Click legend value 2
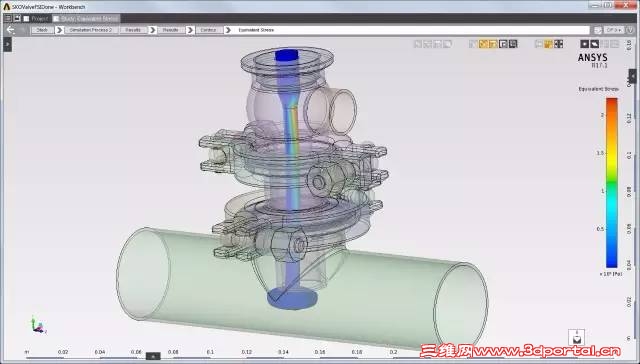This screenshot has height=364, width=640. click(602, 115)
